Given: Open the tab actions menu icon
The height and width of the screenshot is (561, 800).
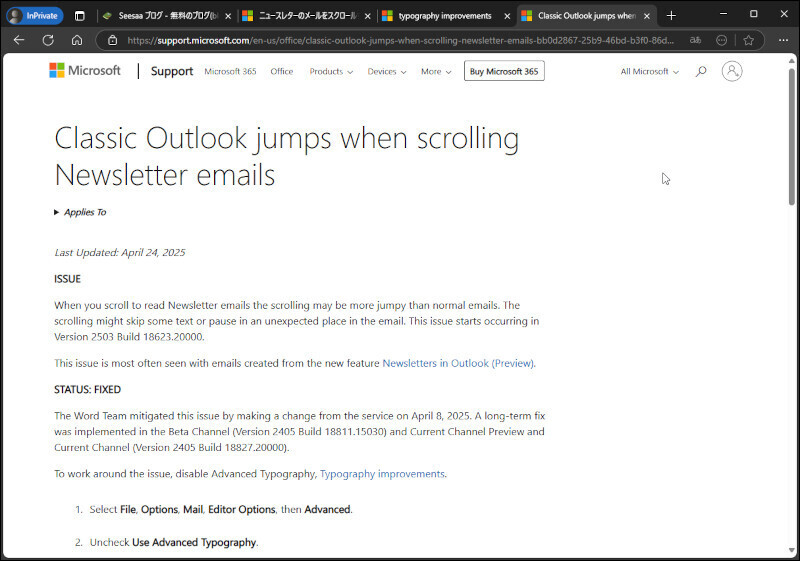Looking at the screenshot, I should (80, 16).
